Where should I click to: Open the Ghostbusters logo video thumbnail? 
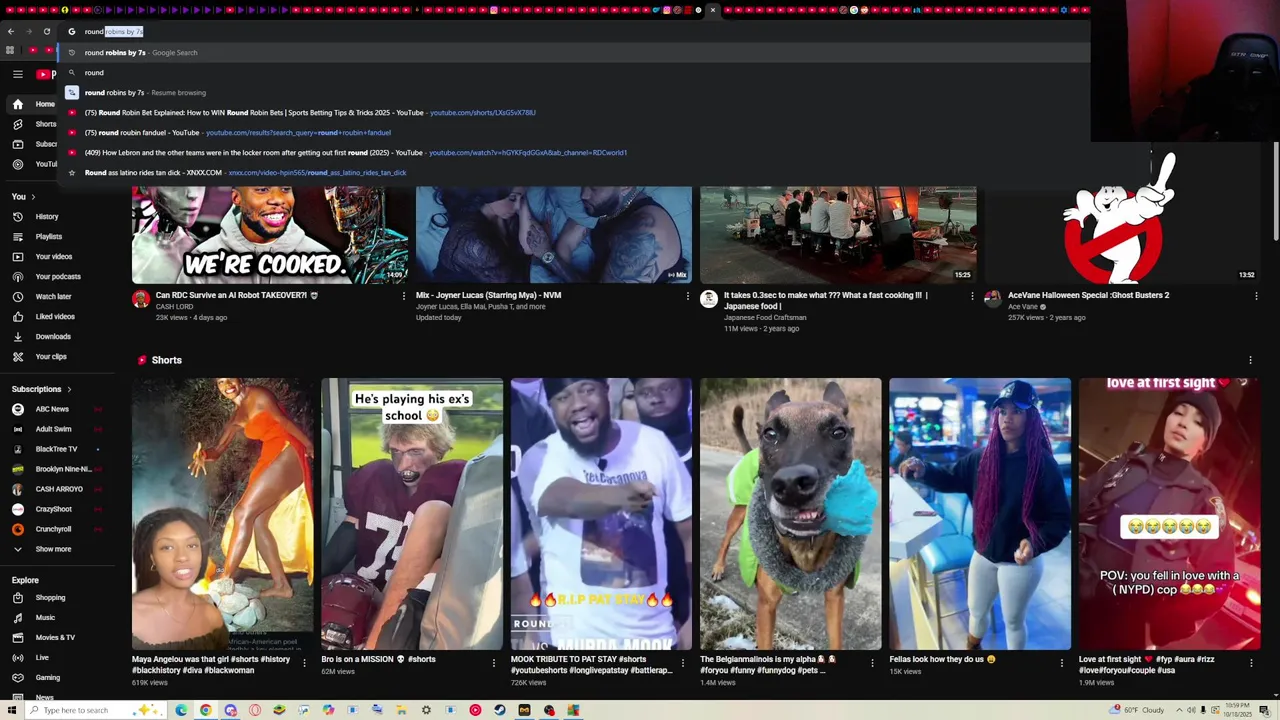[x=1122, y=234]
